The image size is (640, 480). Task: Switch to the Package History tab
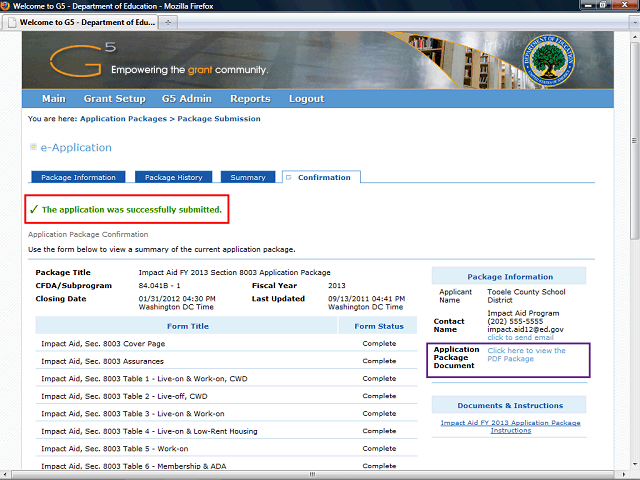point(173,177)
